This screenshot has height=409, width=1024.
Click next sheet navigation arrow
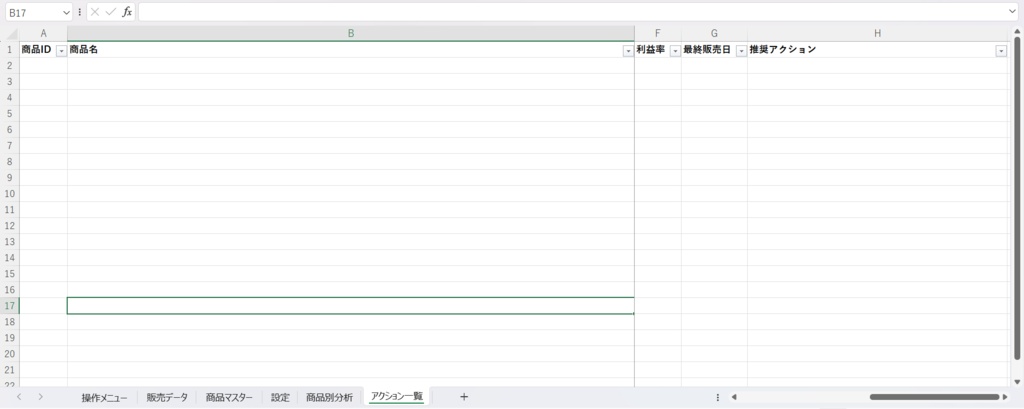pos(40,397)
